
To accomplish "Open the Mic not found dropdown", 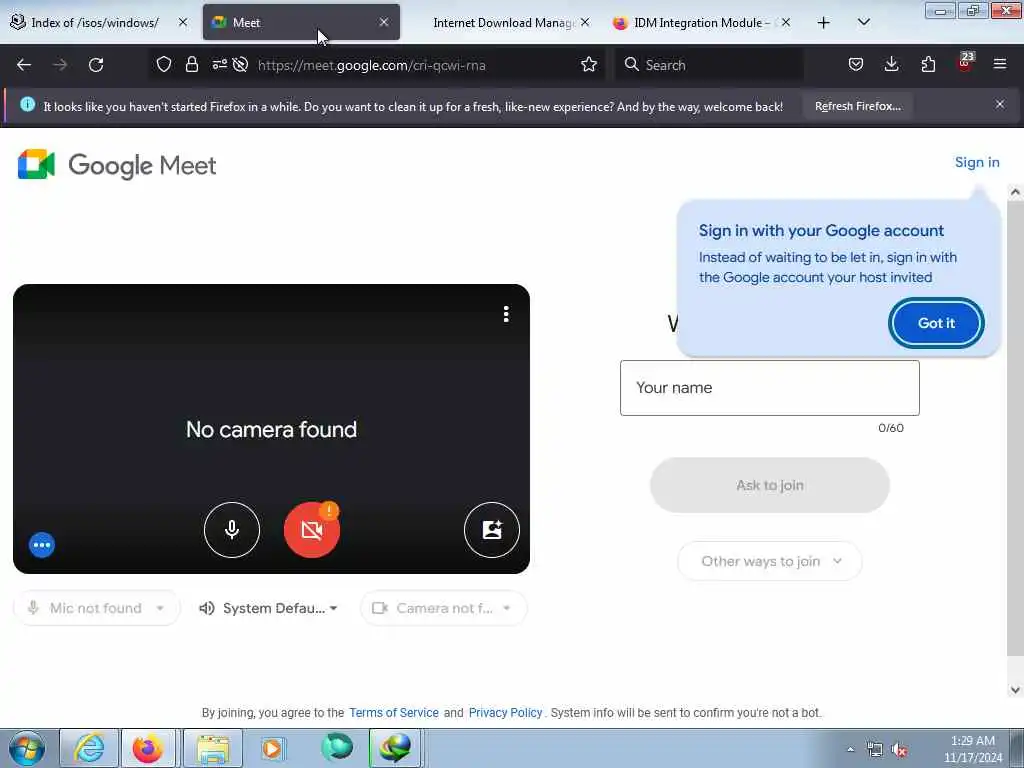I will [97, 608].
